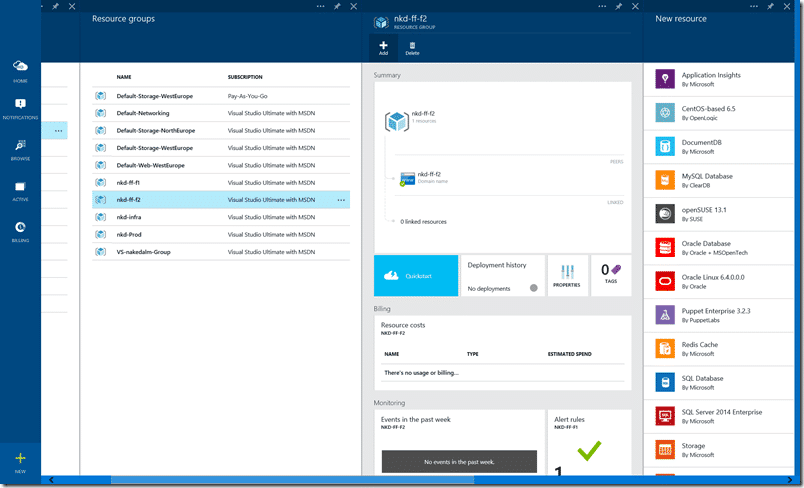Select the Default-Networking resource group
The width and height of the screenshot is (804, 488).
pyautogui.click(x=221, y=113)
